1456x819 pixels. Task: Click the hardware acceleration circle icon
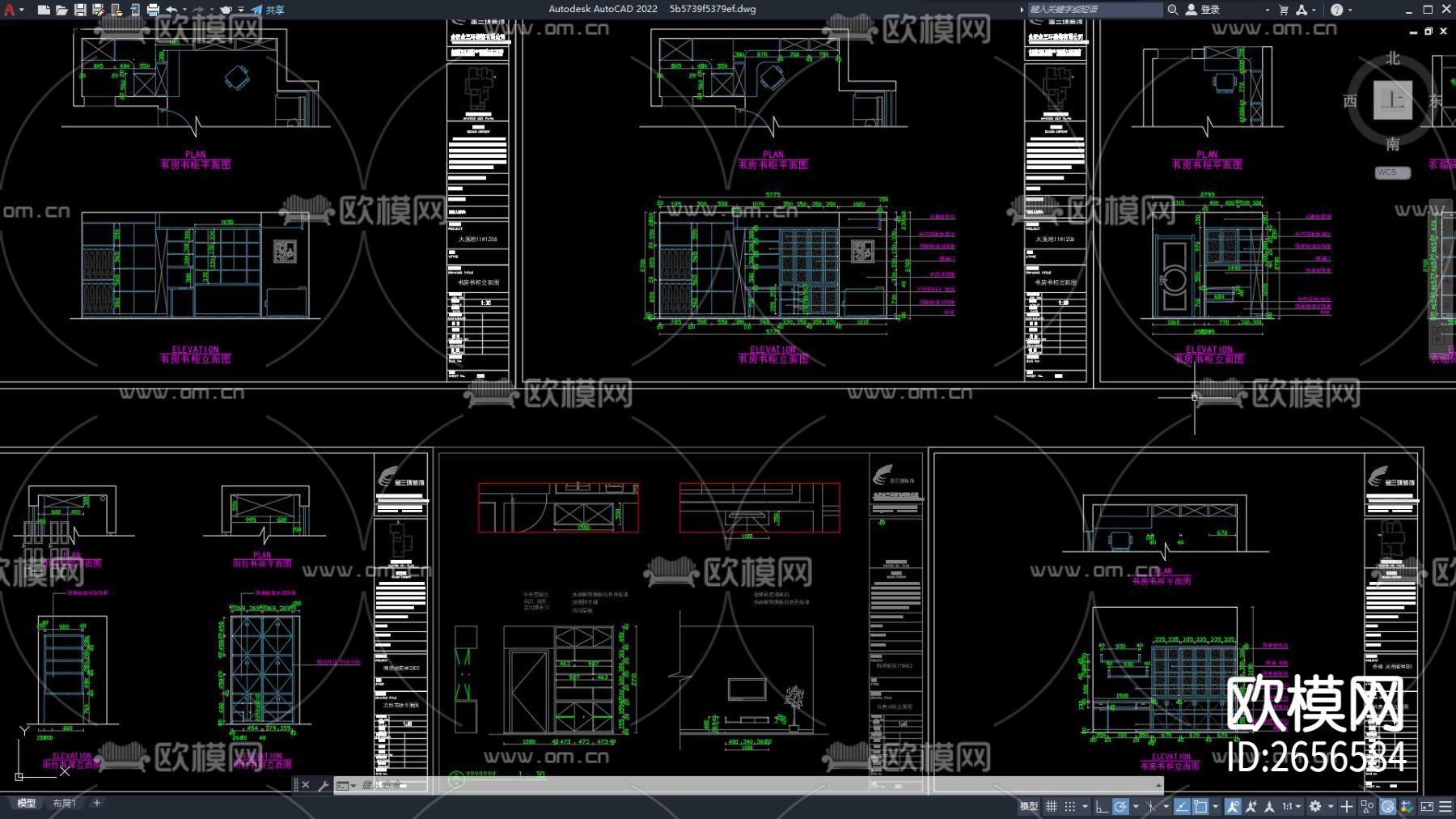pyautogui.click(x=1387, y=806)
